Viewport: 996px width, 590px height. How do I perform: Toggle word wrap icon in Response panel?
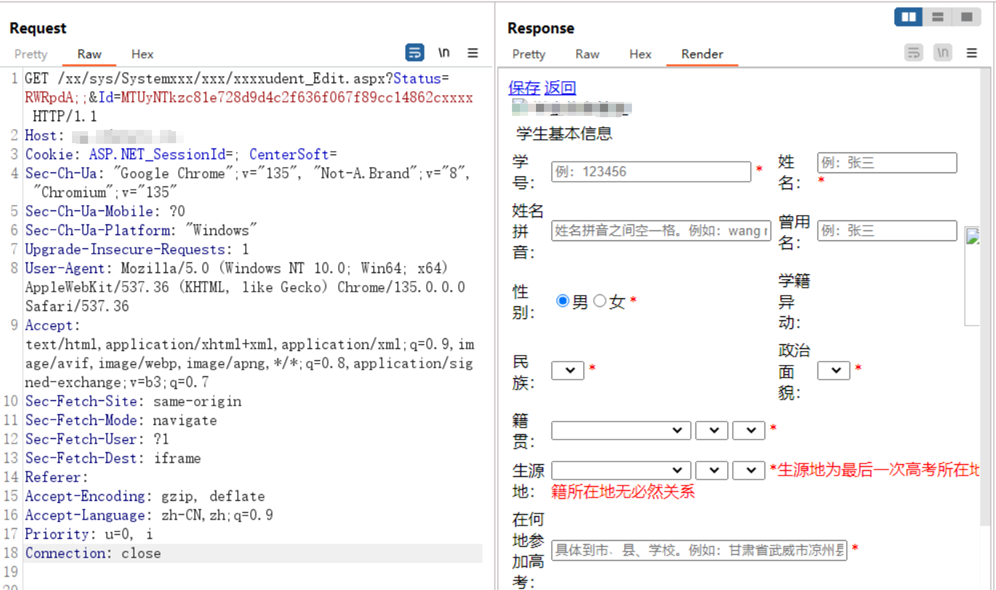pyautogui.click(x=913, y=53)
